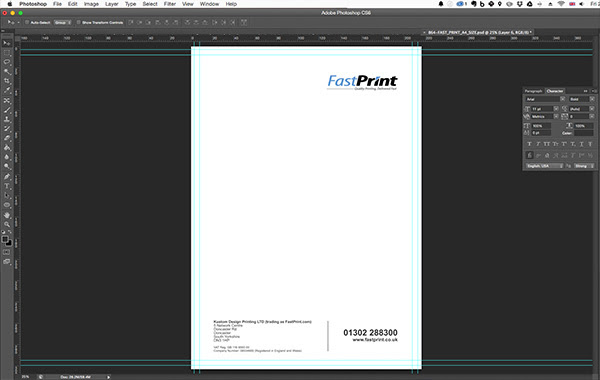Open the Bold font style dropdown

(x=592, y=99)
